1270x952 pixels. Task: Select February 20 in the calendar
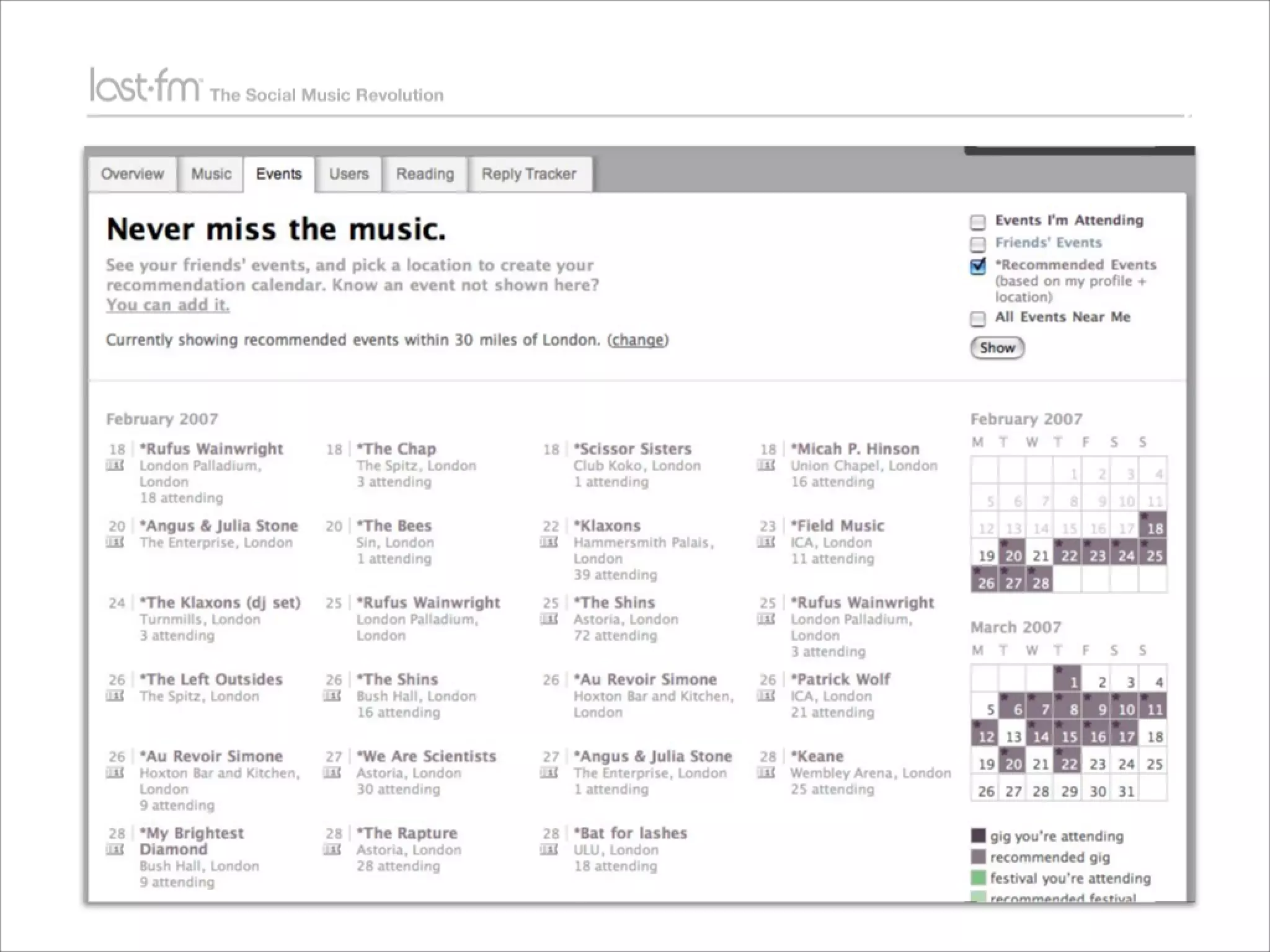[x=1013, y=552]
